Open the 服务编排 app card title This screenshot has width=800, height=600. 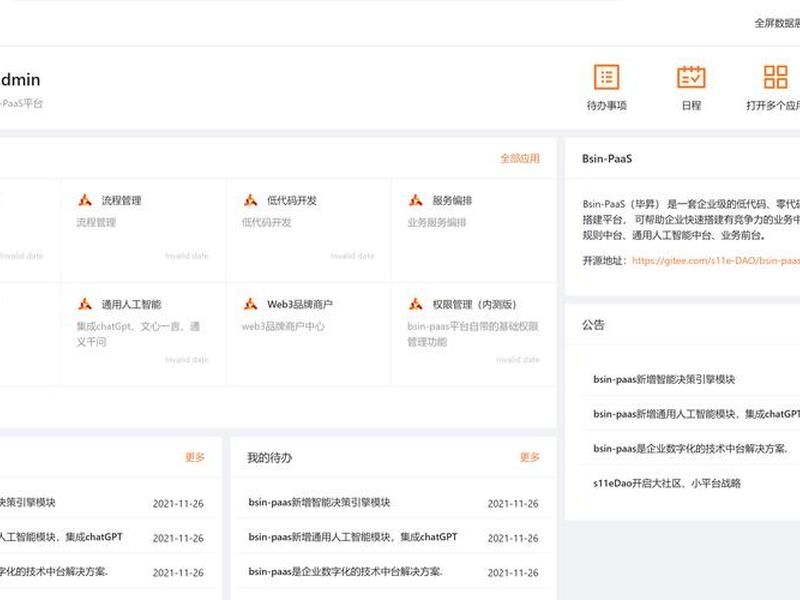pos(452,201)
